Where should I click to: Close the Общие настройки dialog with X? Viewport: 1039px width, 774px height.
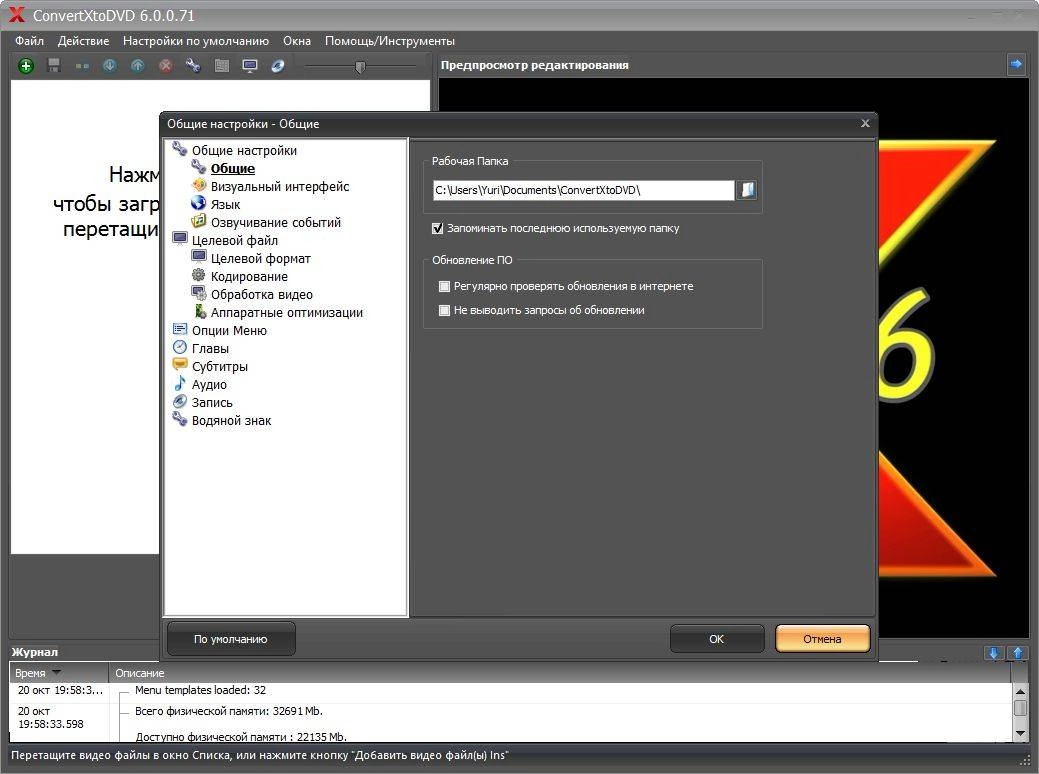click(x=865, y=123)
